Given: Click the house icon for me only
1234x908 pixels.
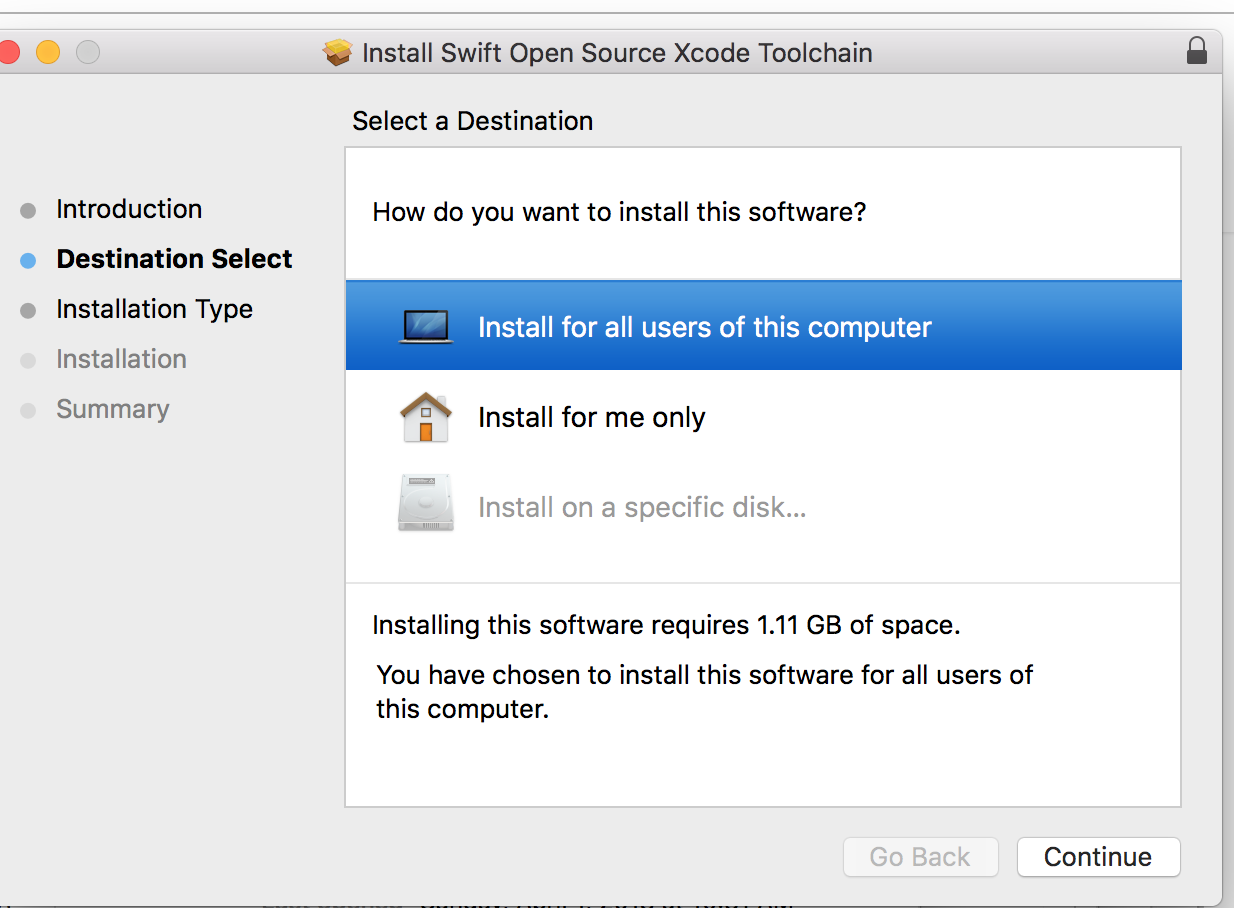Looking at the screenshot, I should pyautogui.click(x=426, y=417).
